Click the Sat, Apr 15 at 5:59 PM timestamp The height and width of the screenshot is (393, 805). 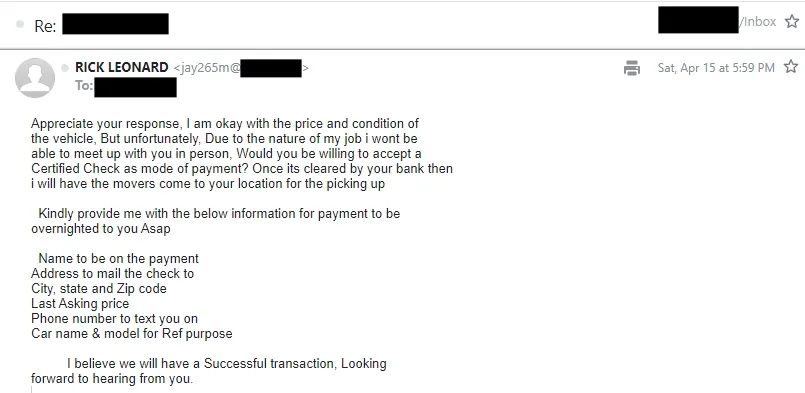click(x=716, y=68)
